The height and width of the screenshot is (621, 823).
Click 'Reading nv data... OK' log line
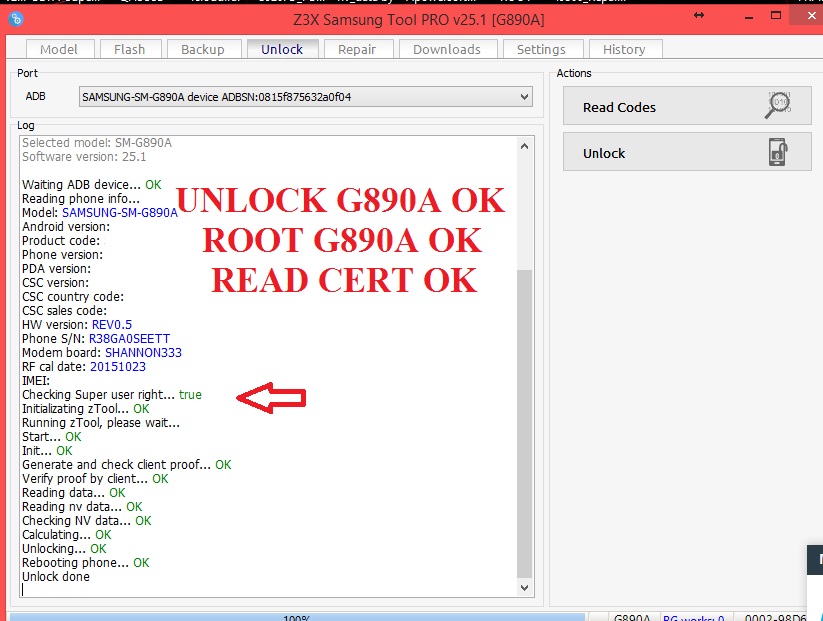point(82,507)
